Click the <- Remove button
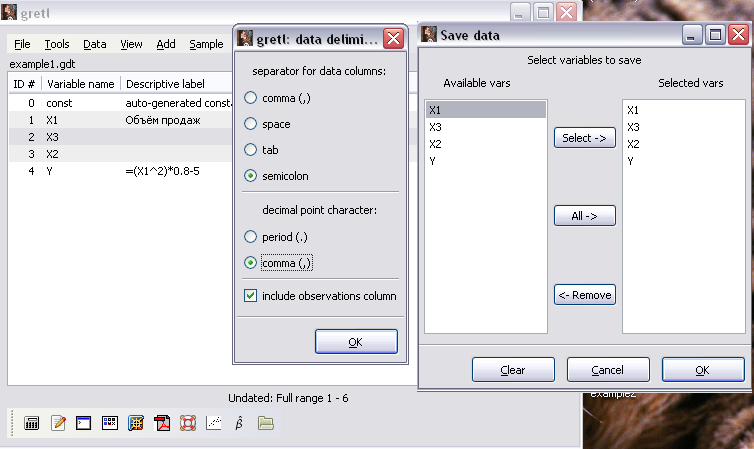This screenshot has height=449, width=754. pyautogui.click(x=585, y=295)
